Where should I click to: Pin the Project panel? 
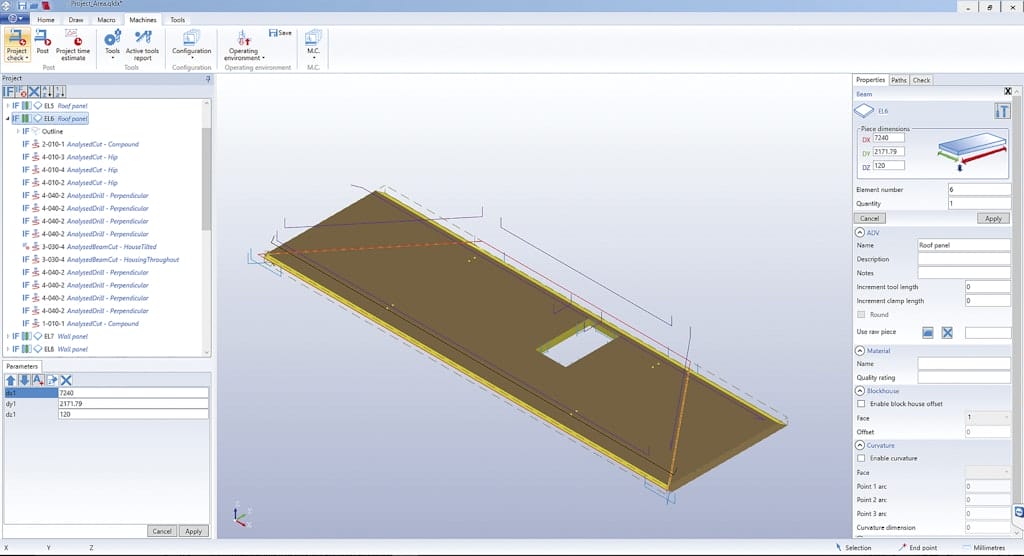coord(207,78)
